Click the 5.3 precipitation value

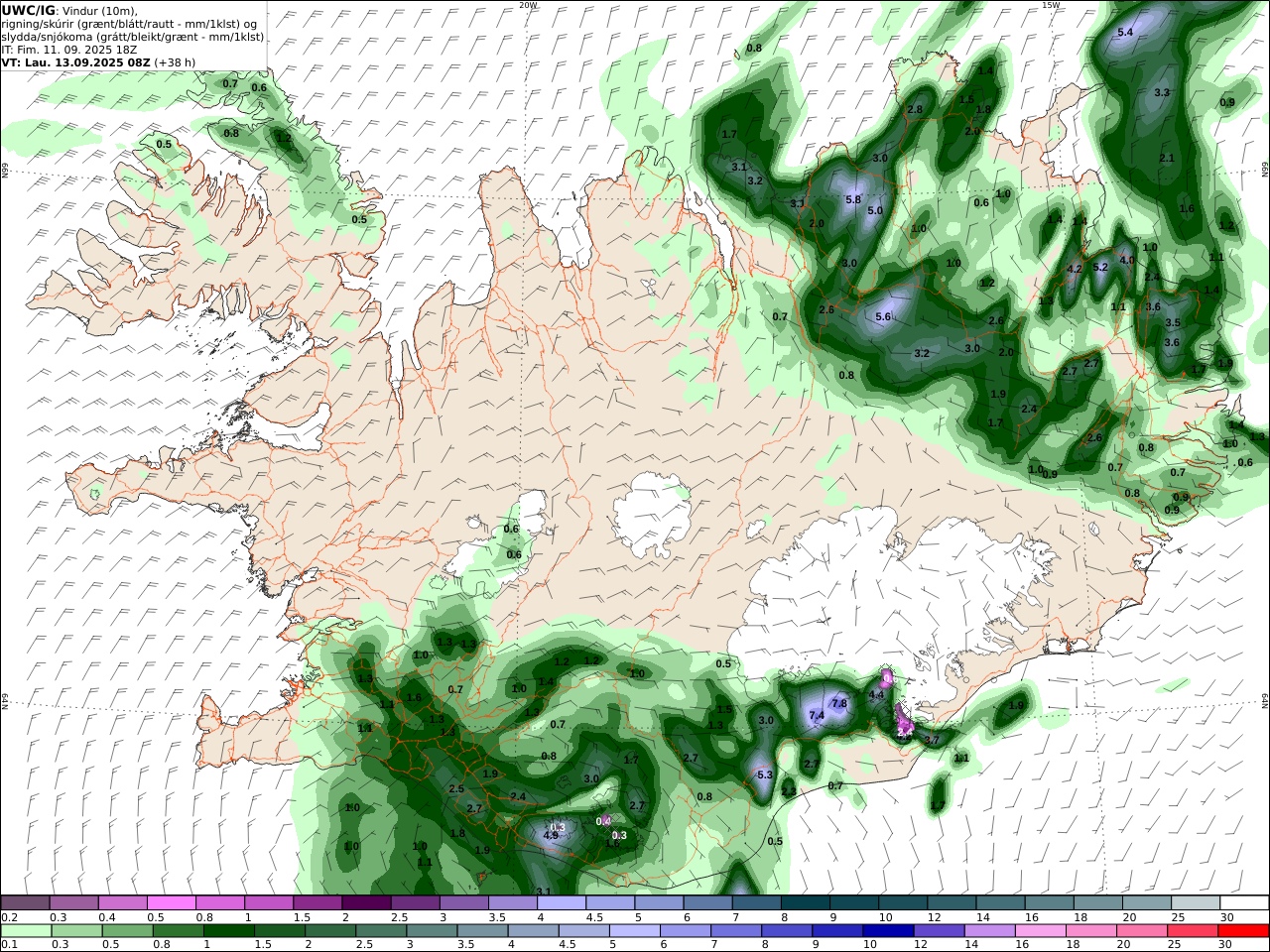click(764, 775)
